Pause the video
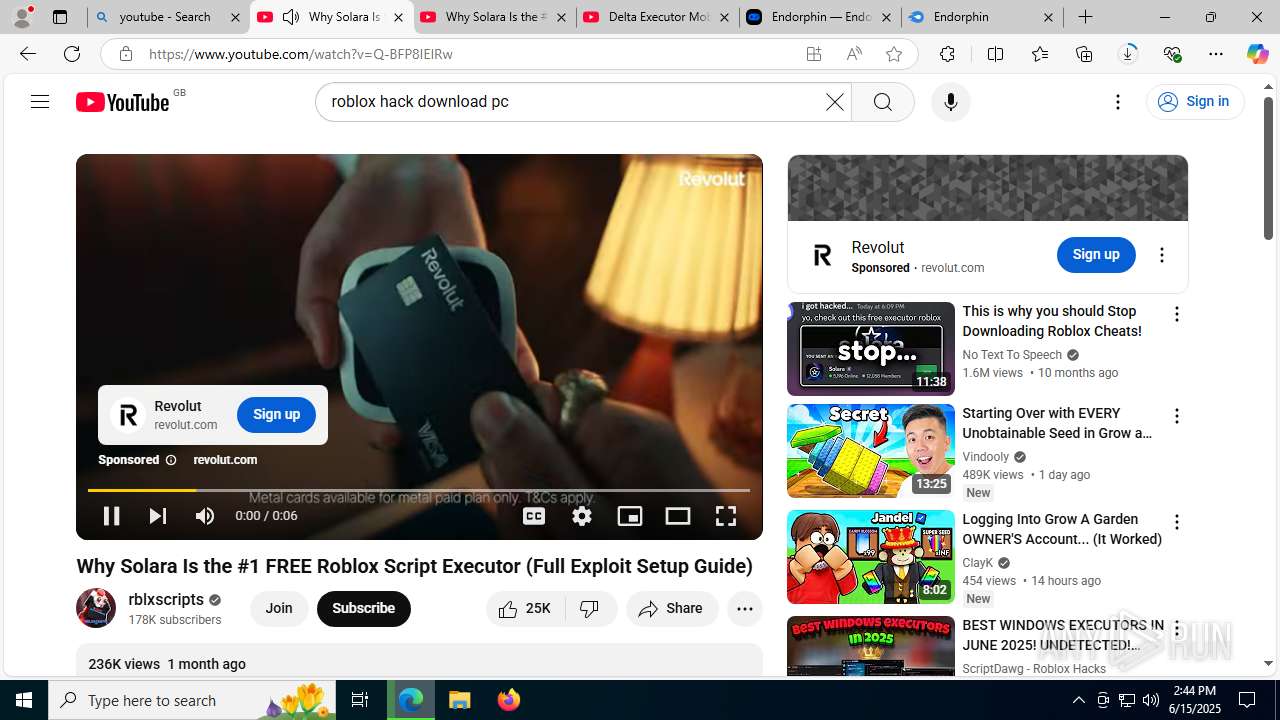This screenshot has height=720, width=1280. tap(111, 516)
